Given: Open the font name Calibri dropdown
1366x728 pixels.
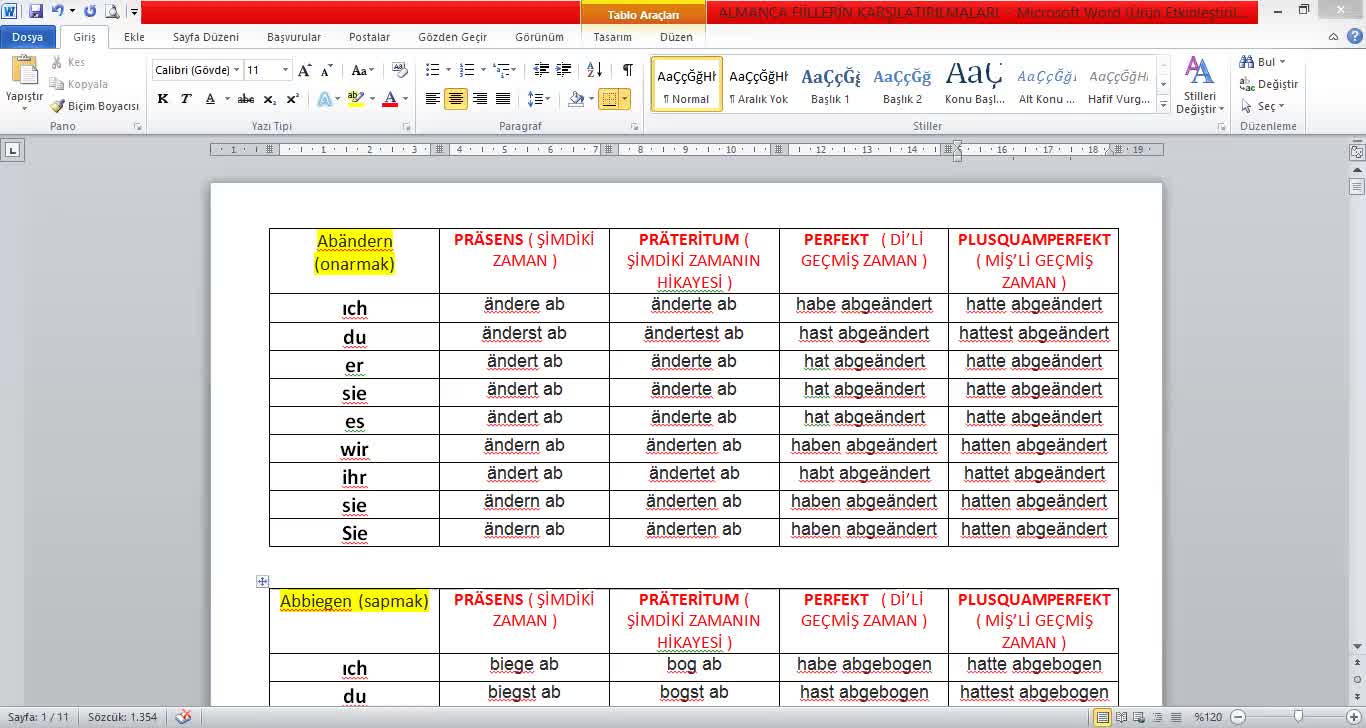Looking at the screenshot, I should (237, 70).
